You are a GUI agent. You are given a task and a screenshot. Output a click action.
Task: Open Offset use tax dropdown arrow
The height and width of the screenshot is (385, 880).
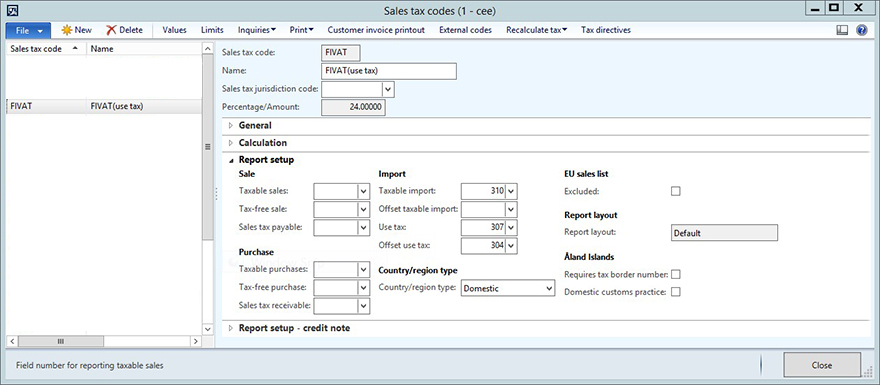tap(511, 245)
